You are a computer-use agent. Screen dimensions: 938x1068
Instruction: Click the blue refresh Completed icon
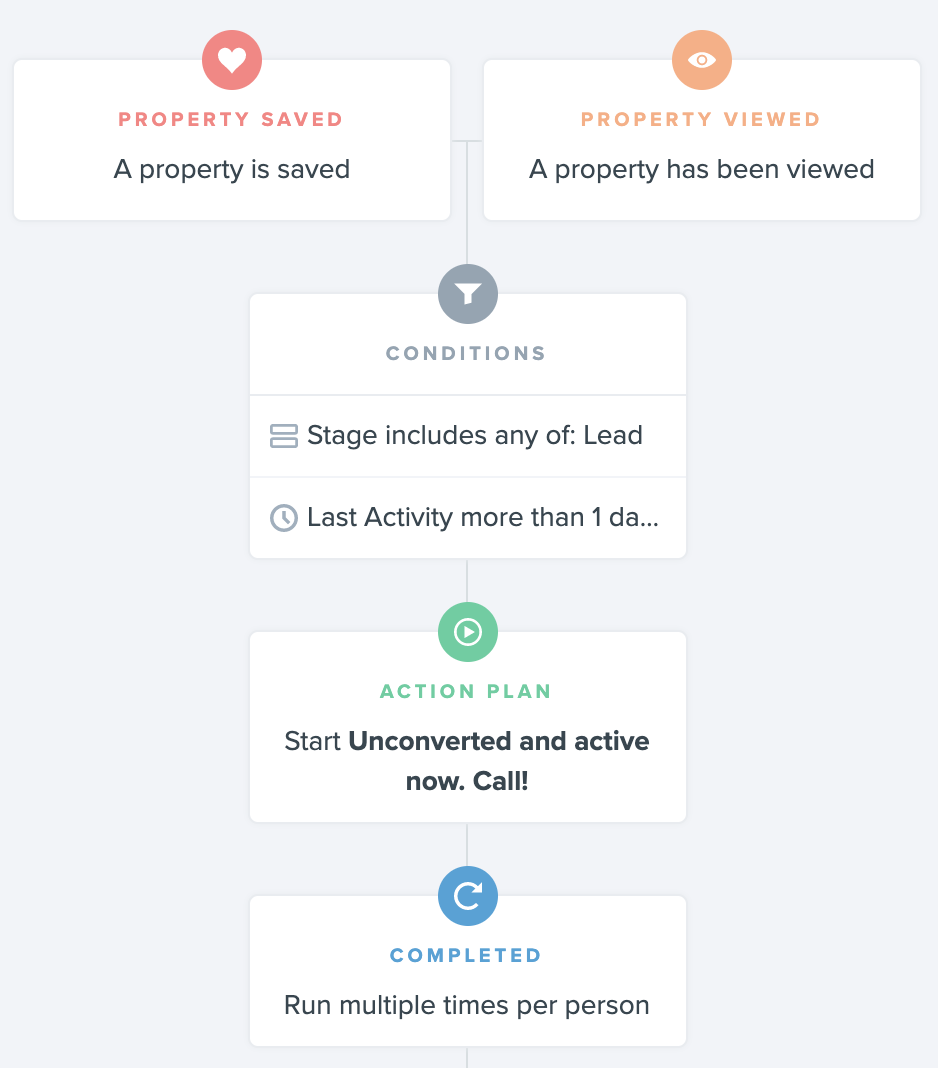tap(467, 896)
